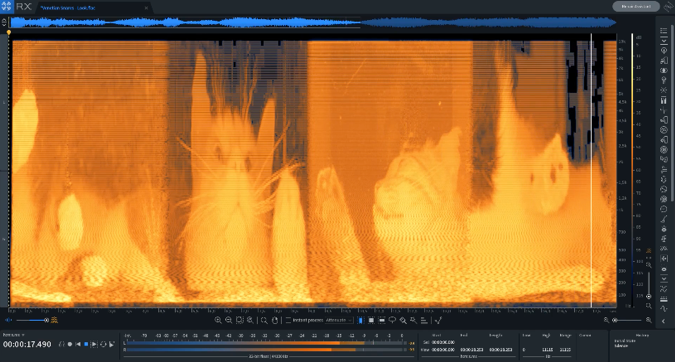Close the open audio file tab
Viewport: 675px width, 362px height.
tap(146, 8)
